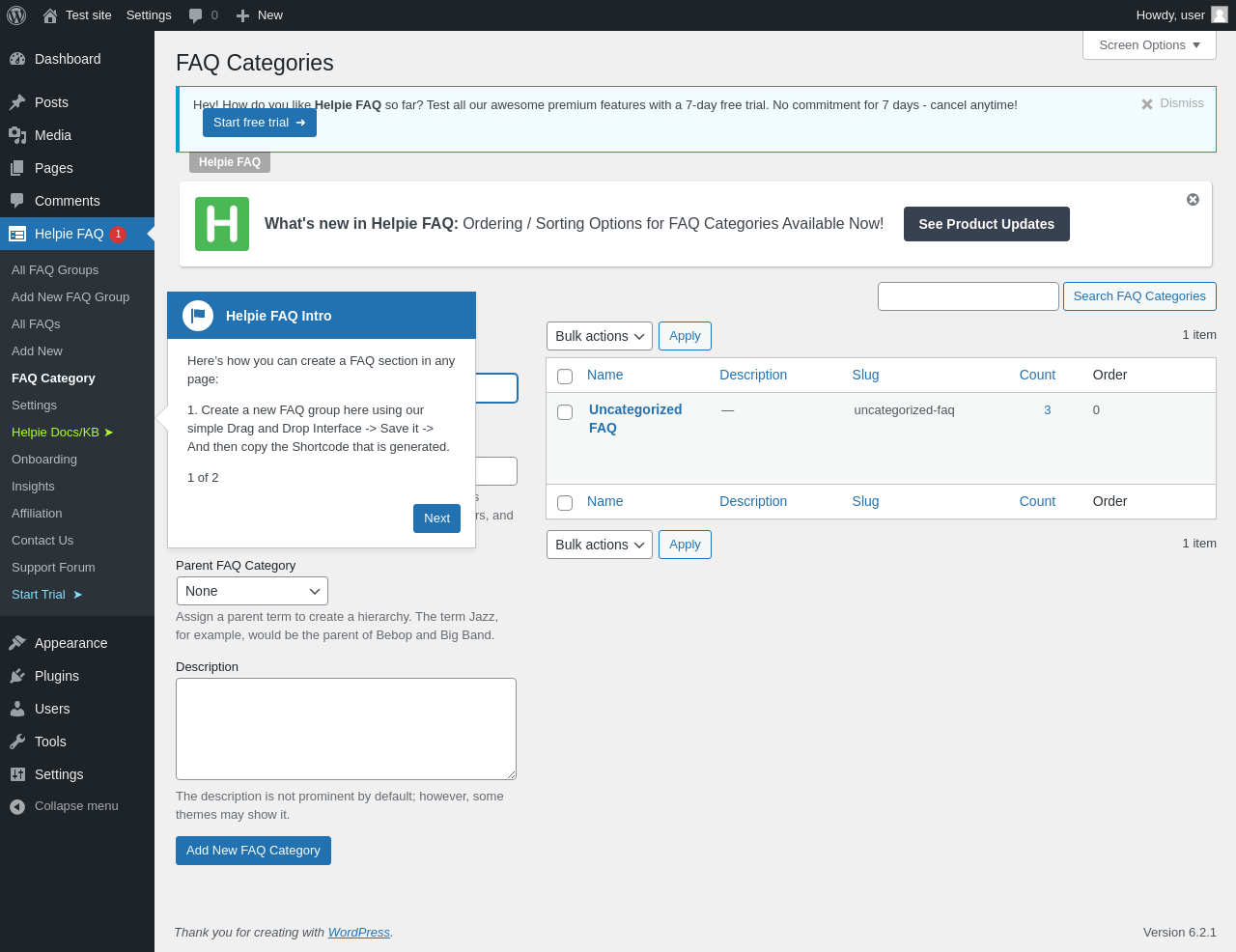Image resolution: width=1236 pixels, height=952 pixels.
Task: Click See Product Updates button
Action: click(987, 224)
